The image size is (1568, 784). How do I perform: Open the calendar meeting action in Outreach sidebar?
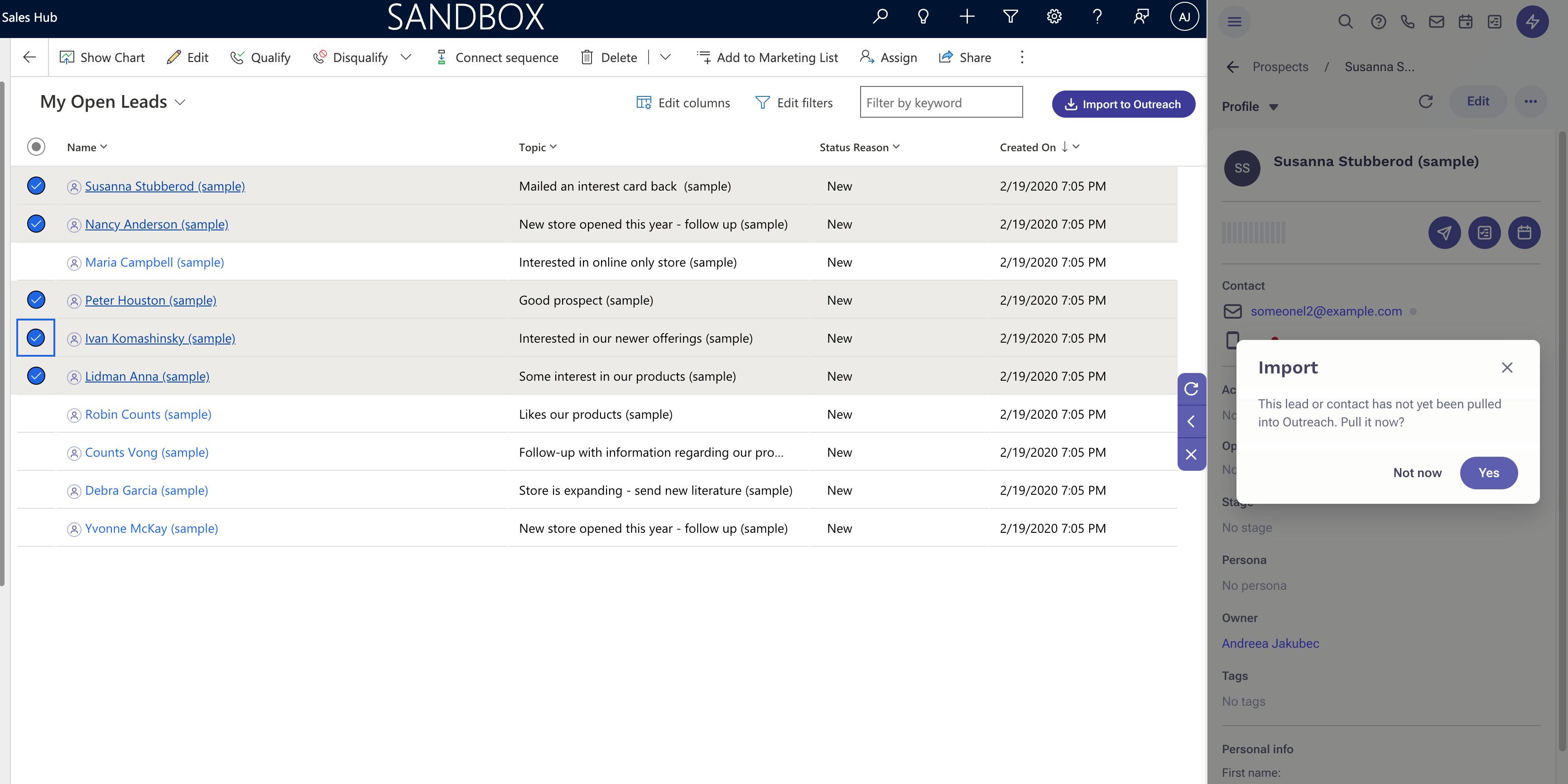(1524, 233)
